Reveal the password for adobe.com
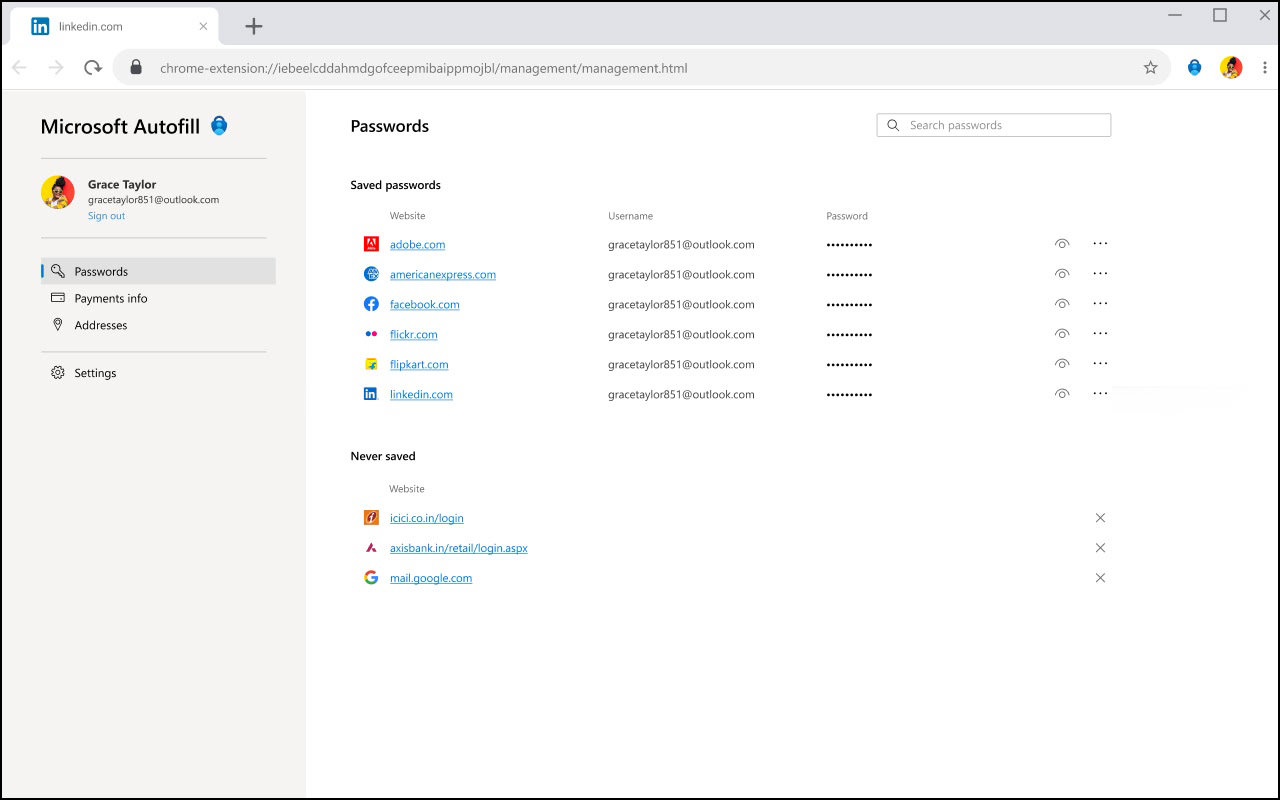 (1062, 243)
